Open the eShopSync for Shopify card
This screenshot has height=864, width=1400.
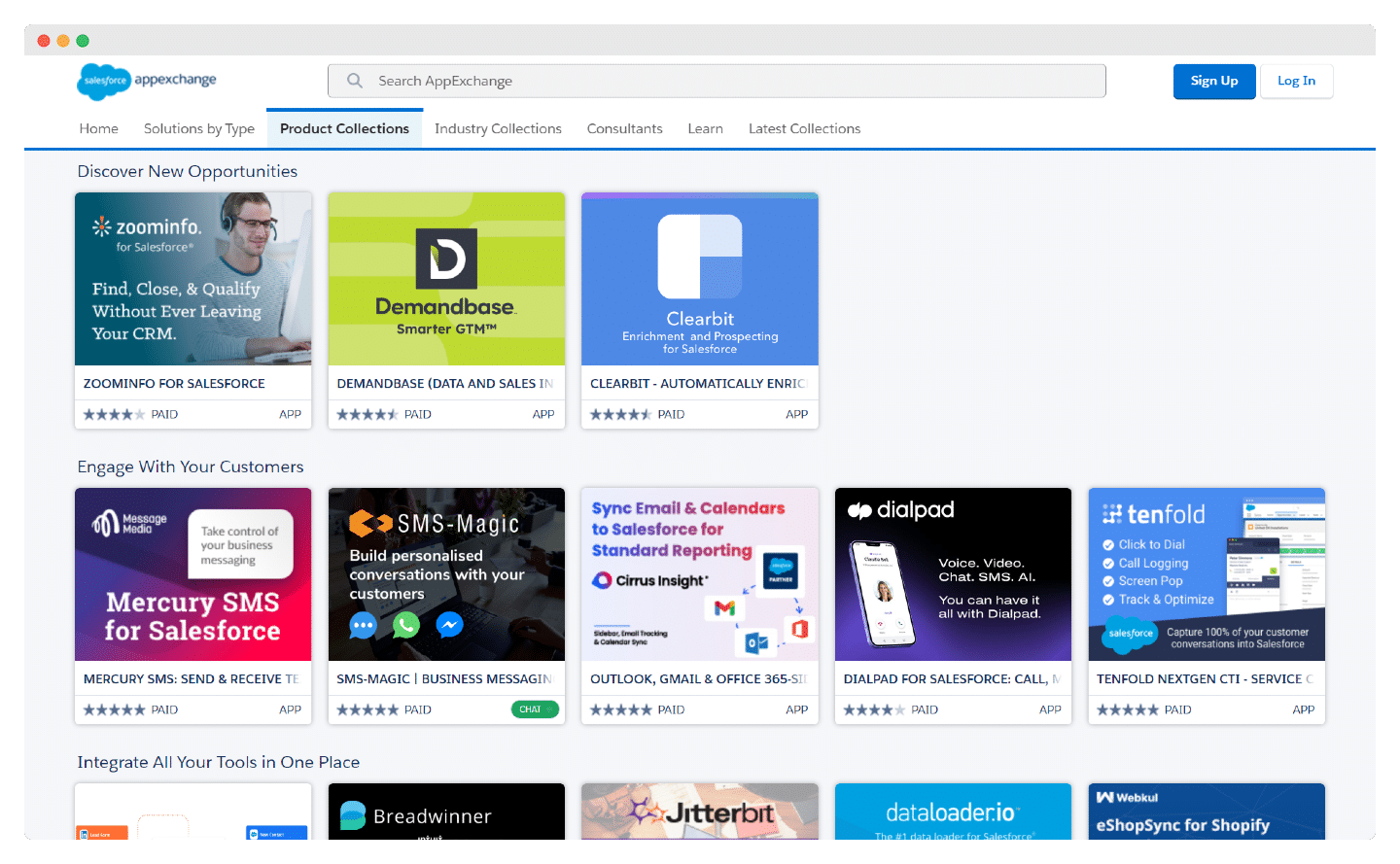coord(1207,812)
